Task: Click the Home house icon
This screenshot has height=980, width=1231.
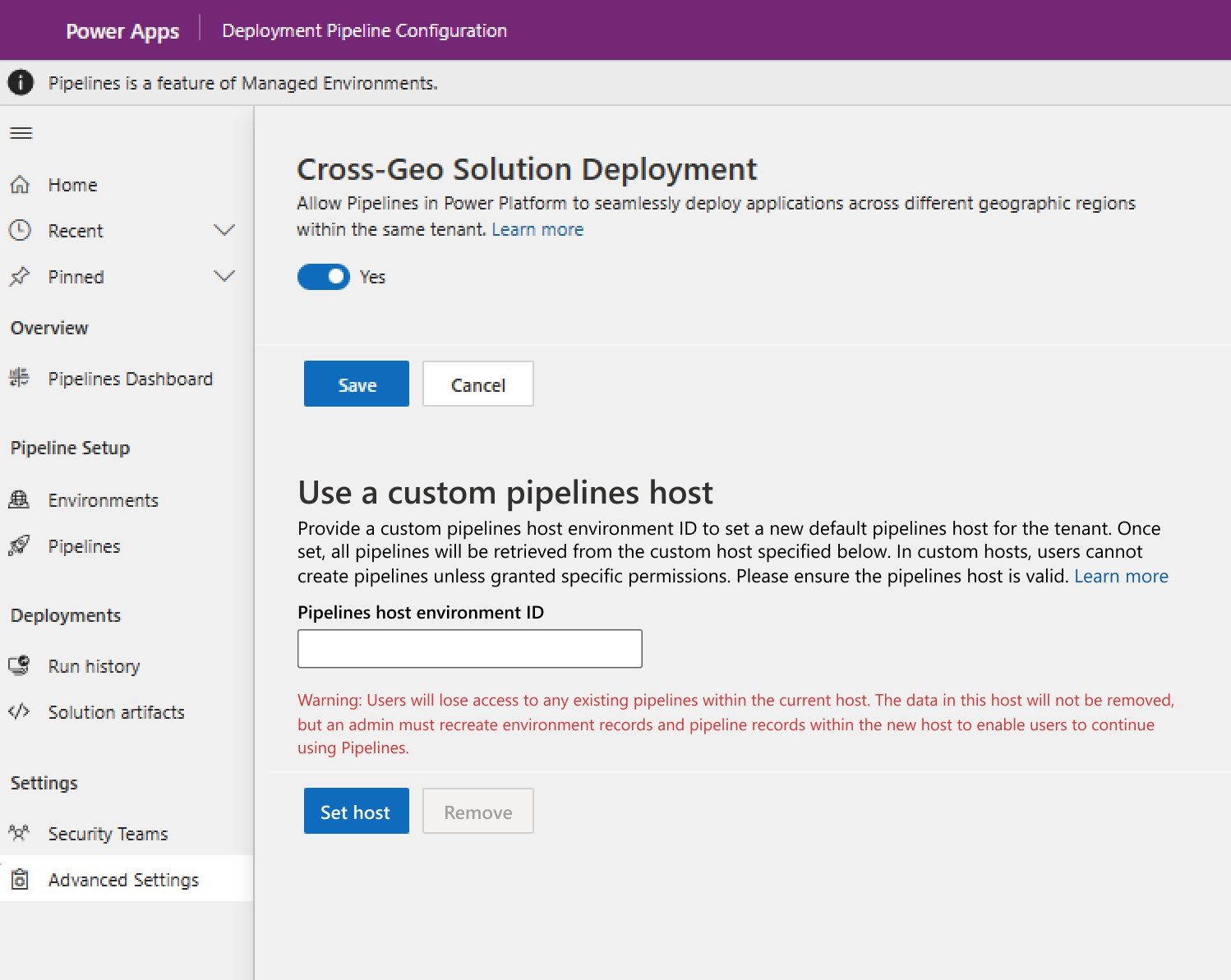Action: (20, 185)
